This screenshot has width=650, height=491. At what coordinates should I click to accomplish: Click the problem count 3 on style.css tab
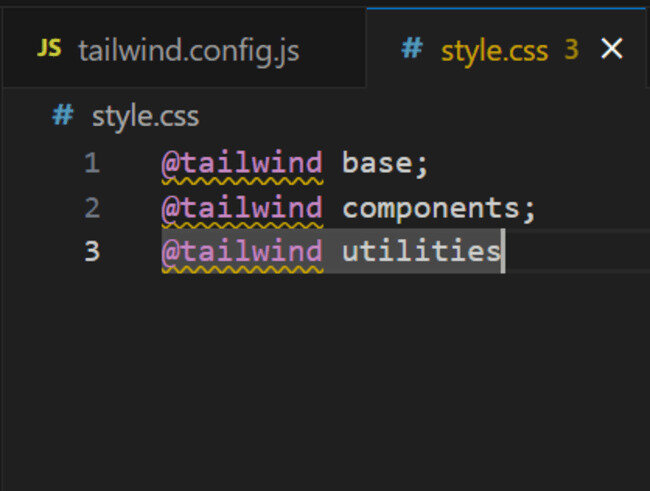pyautogui.click(x=572, y=50)
